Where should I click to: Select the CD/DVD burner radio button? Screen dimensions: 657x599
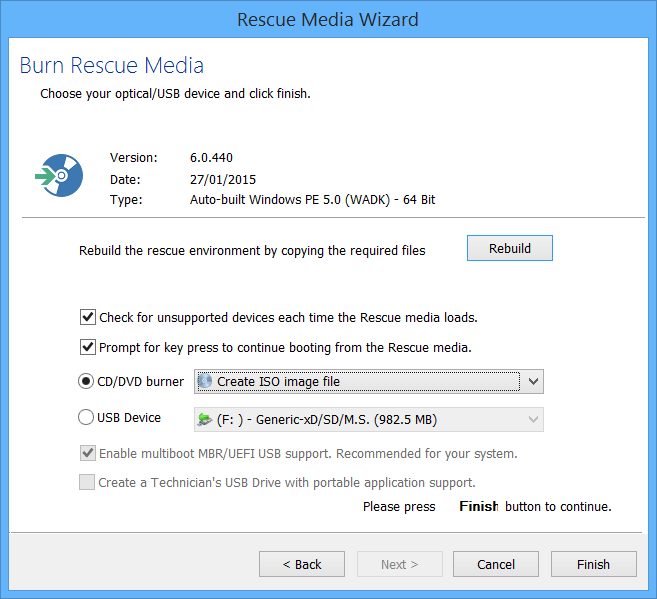[x=85, y=381]
